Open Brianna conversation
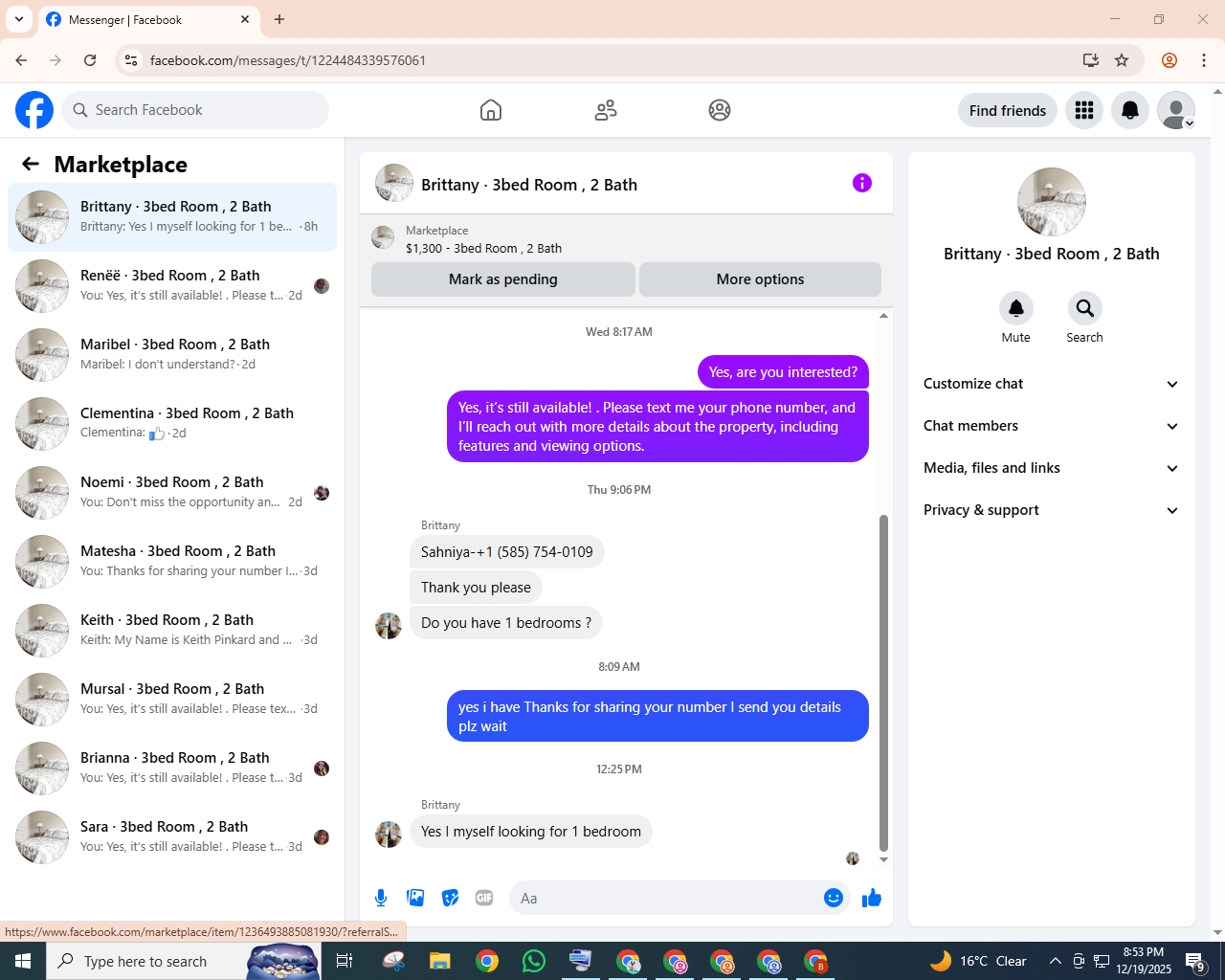Viewport: 1225px width, 980px height. coord(172,768)
